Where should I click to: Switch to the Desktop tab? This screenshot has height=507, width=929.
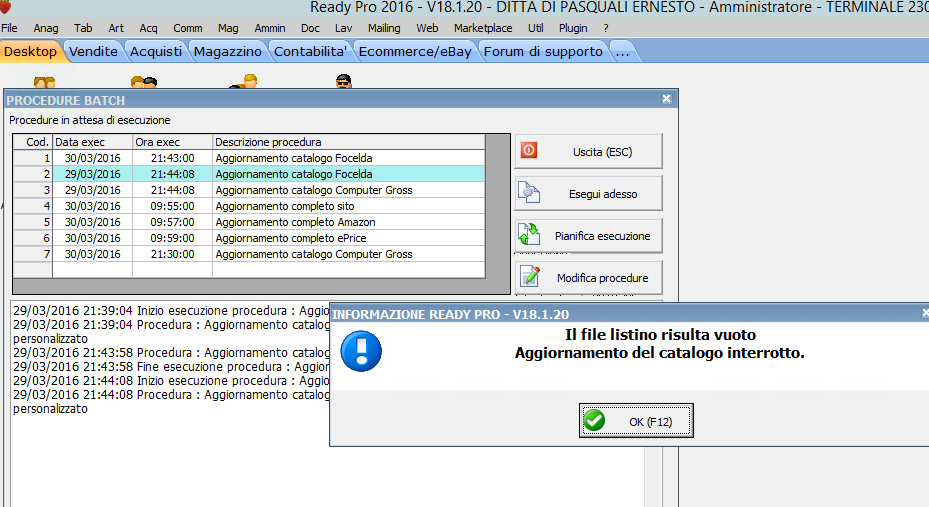(x=30, y=52)
